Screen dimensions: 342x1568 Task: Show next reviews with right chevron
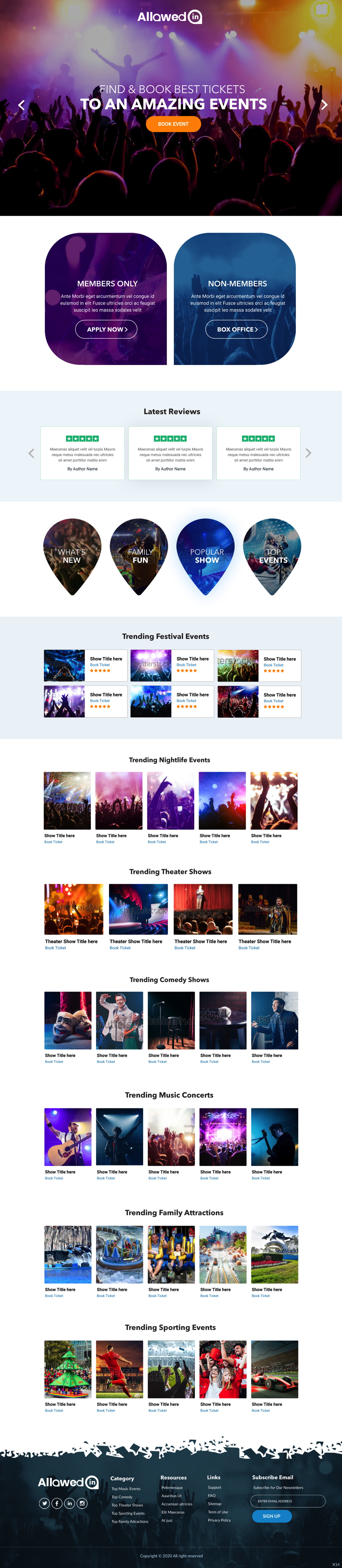[x=308, y=453]
